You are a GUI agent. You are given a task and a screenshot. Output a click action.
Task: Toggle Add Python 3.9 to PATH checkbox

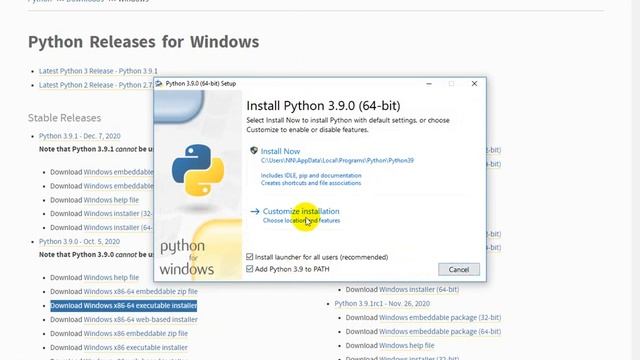(250, 269)
